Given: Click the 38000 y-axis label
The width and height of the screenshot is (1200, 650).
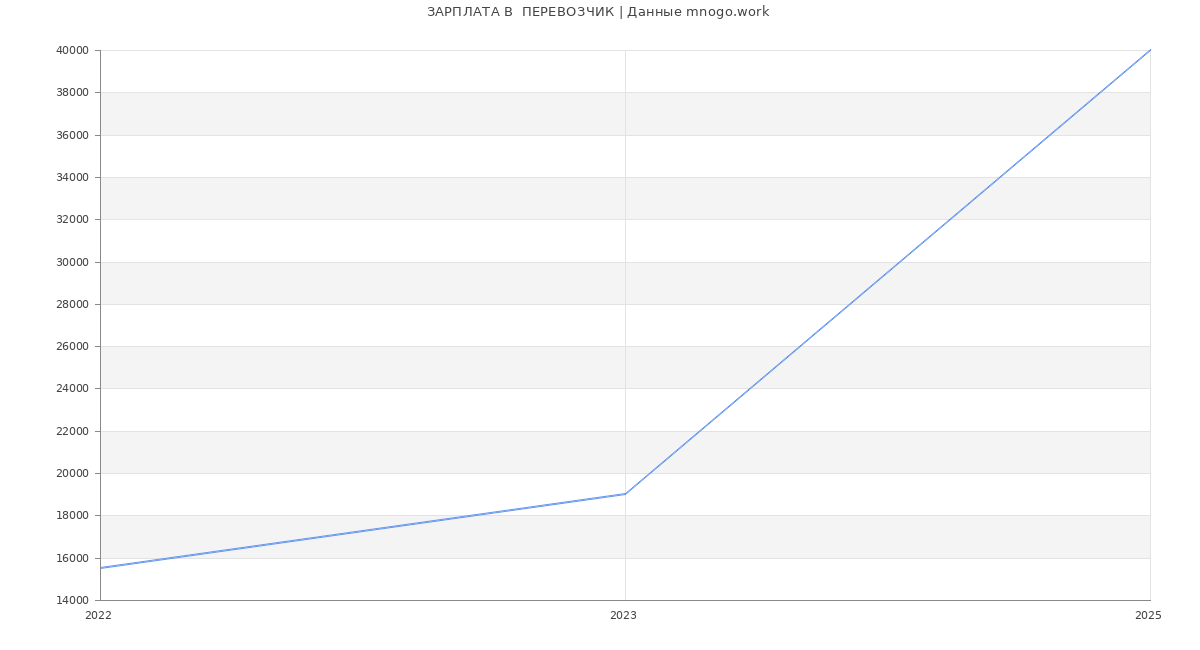Looking at the screenshot, I should pyautogui.click(x=72, y=92).
